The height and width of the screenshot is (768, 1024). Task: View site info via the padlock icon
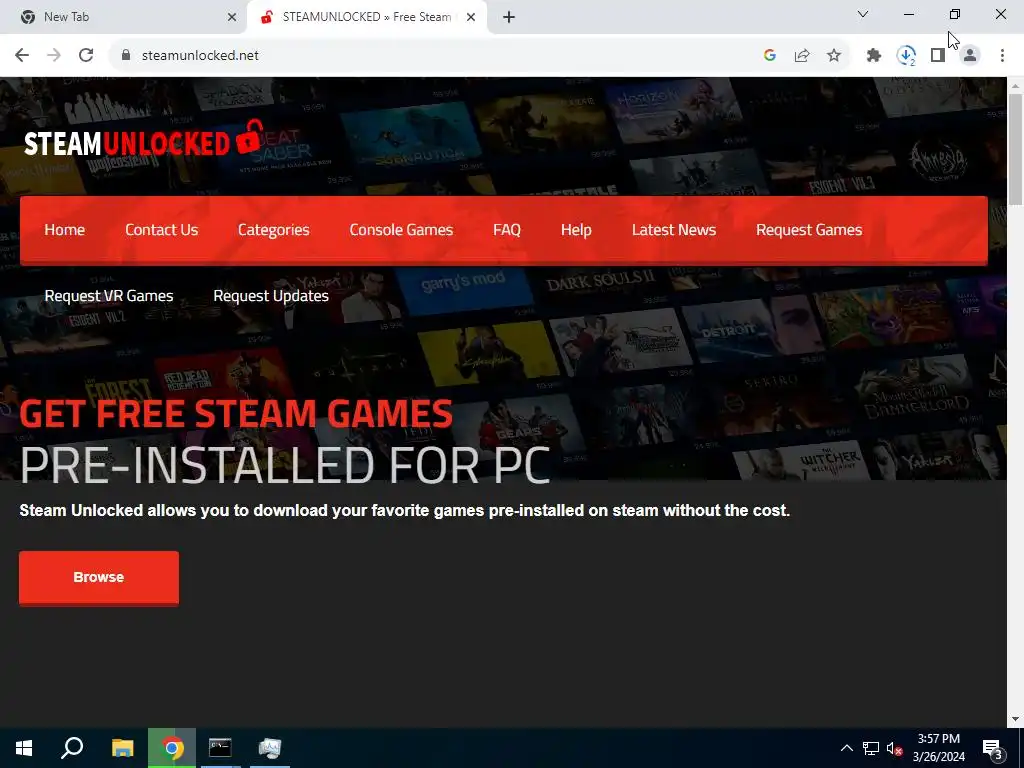pyautogui.click(x=126, y=56)
